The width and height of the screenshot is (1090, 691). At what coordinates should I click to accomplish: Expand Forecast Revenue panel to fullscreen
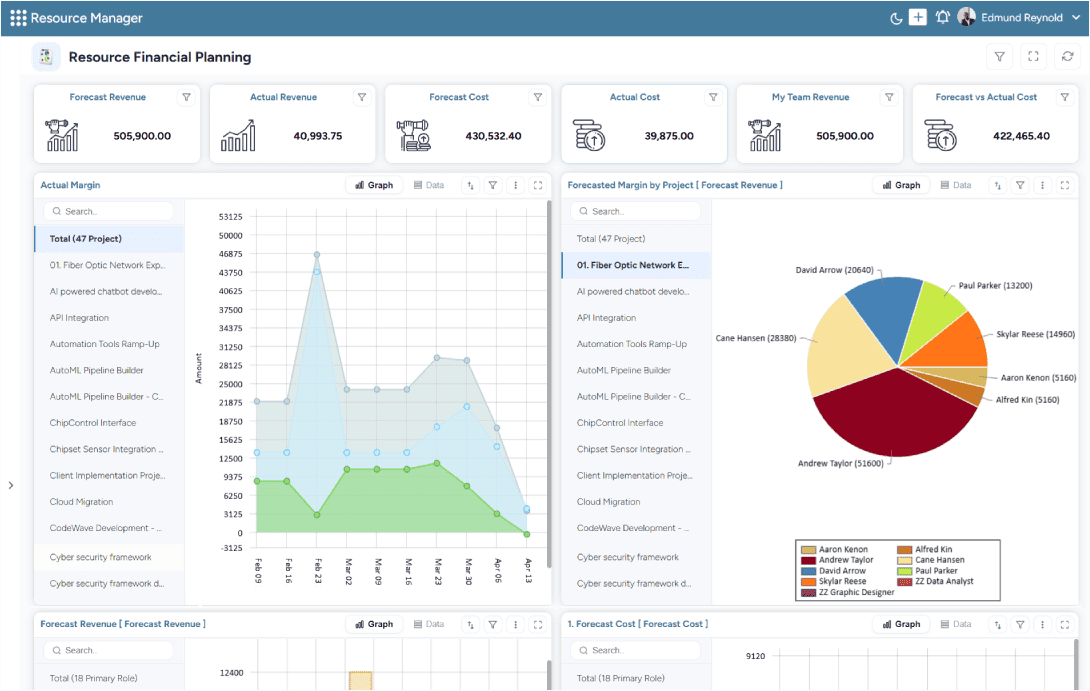(x=538, y=625)
